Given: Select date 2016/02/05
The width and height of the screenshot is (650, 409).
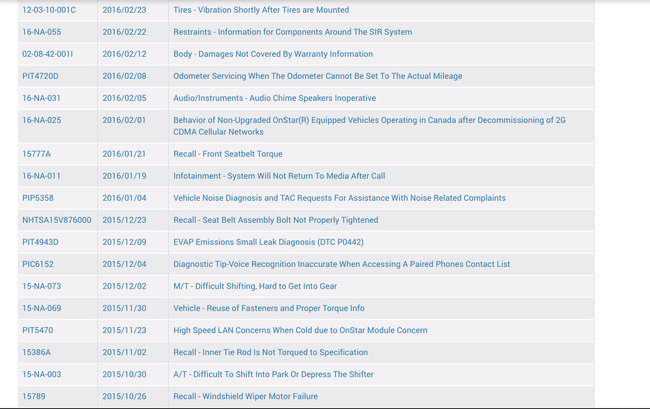Looking at the screenshot, I should (x=124, y=98).
